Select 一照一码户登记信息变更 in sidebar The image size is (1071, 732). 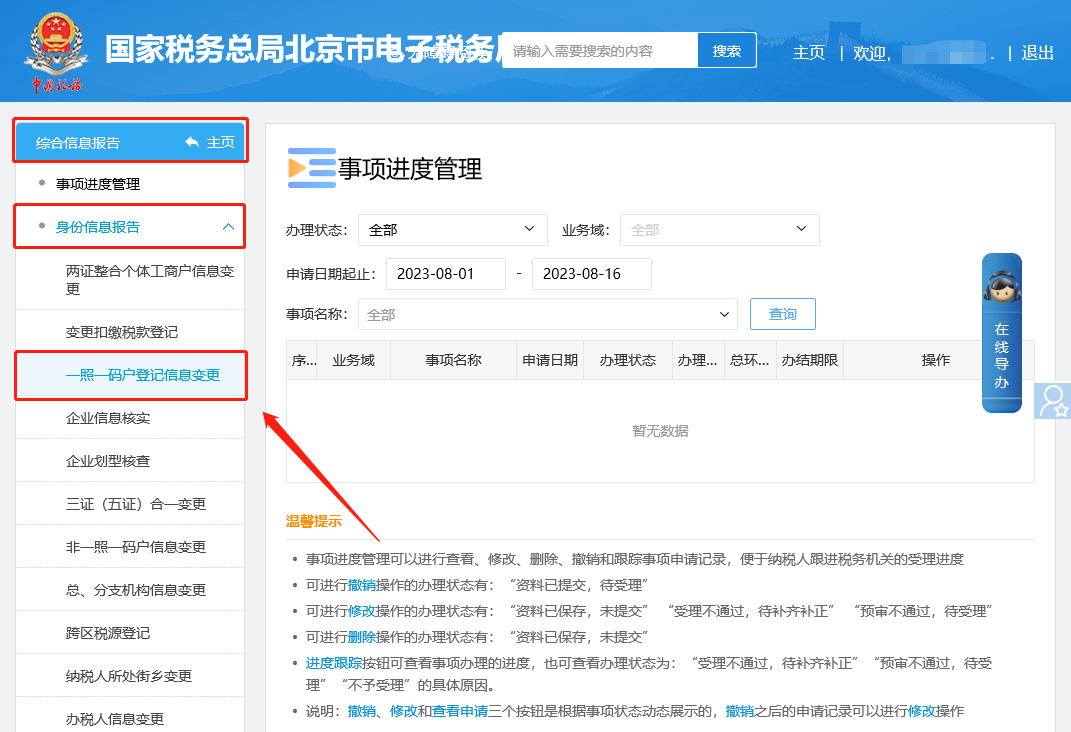point(142,376)
